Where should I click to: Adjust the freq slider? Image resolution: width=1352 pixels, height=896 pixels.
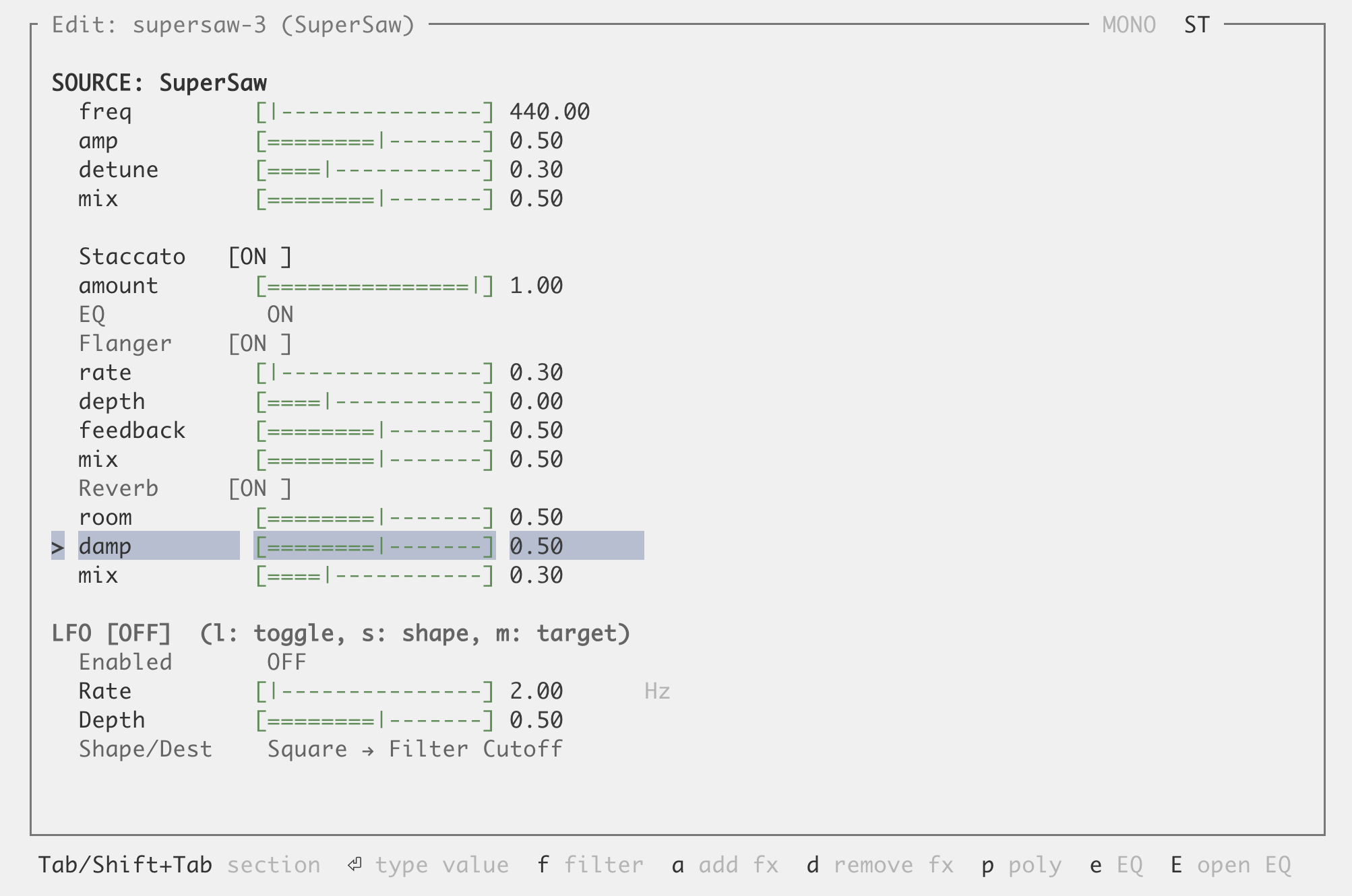(374, 112)
